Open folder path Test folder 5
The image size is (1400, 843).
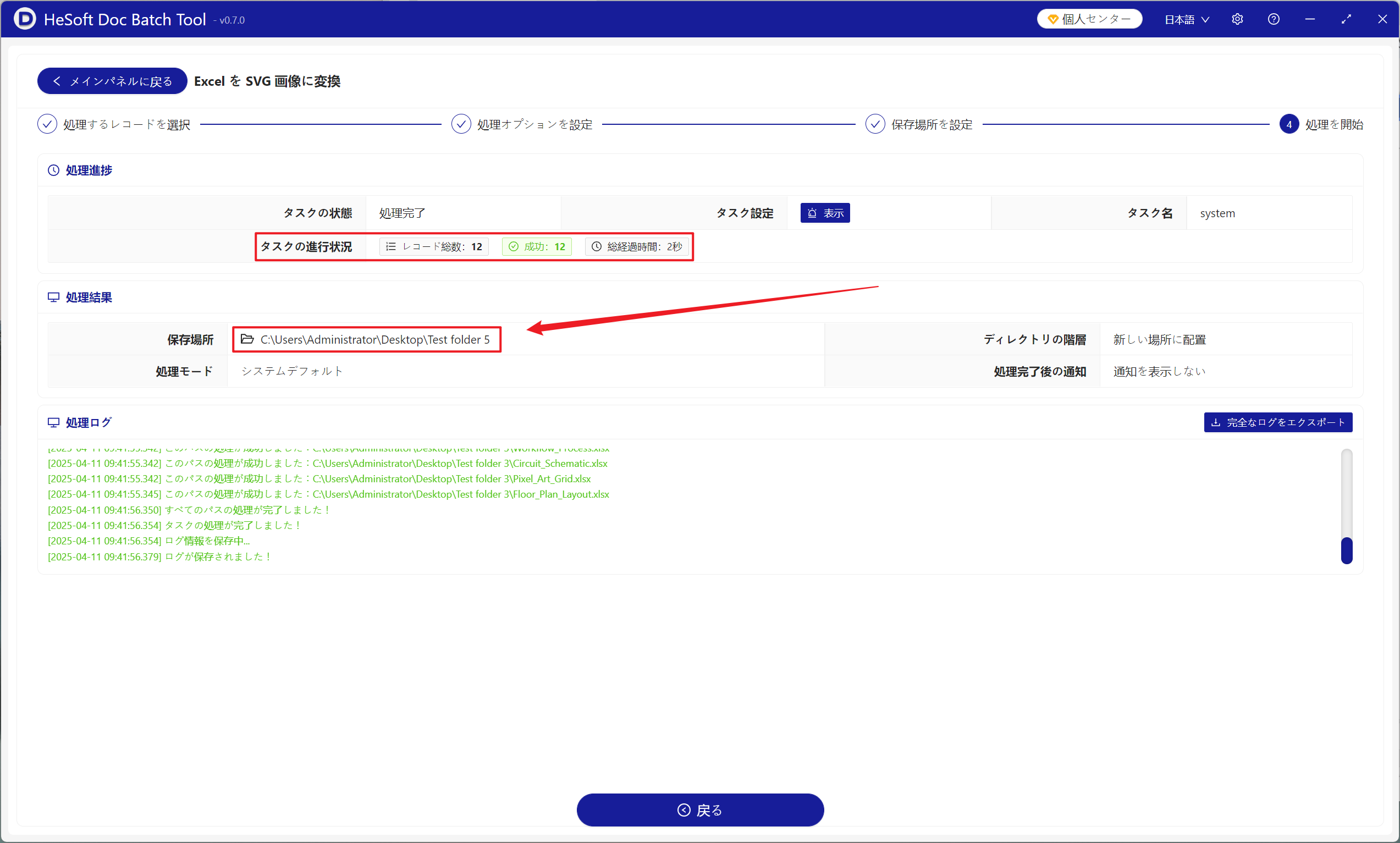(375, 340)
